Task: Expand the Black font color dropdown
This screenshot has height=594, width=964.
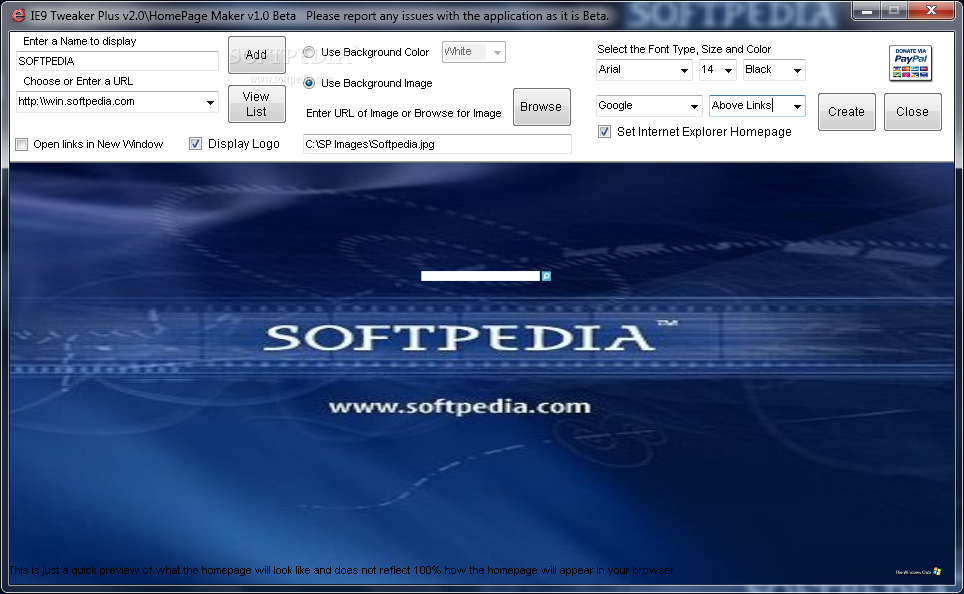Action: (797, 70)
